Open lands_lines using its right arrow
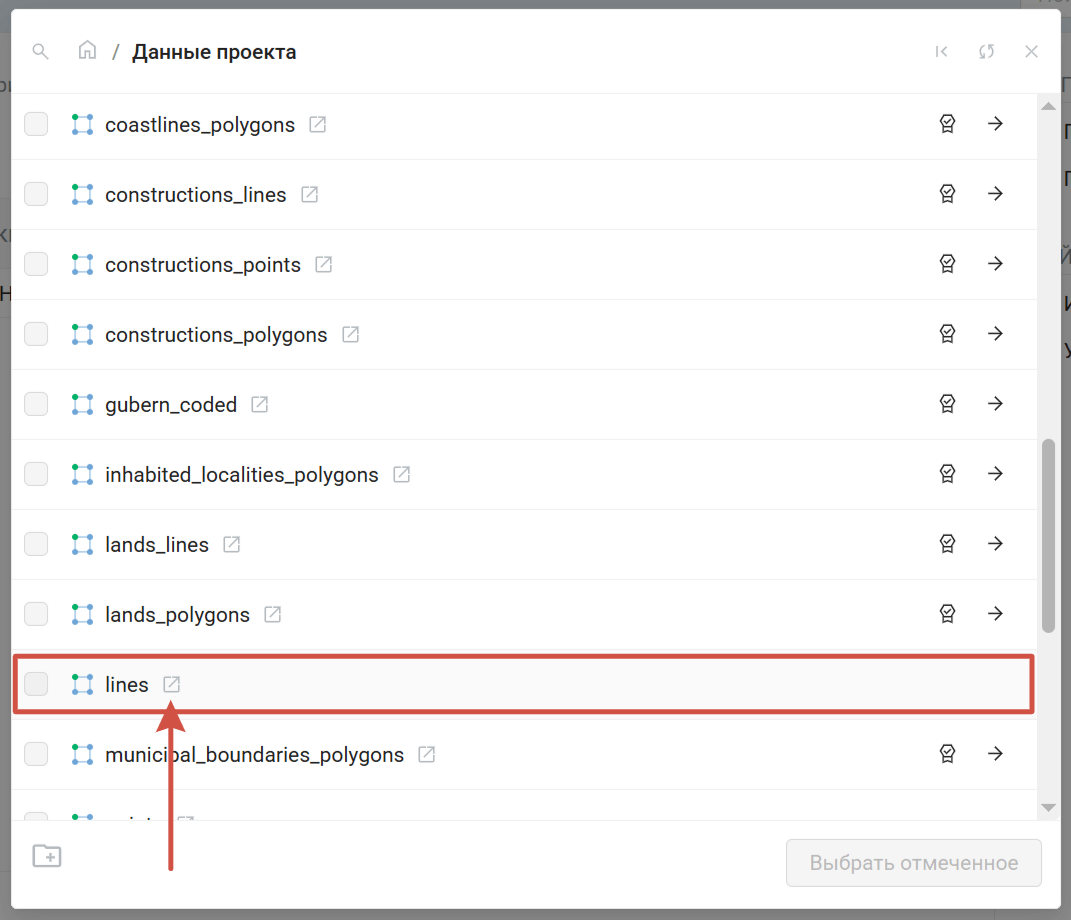The width and height of the screenshot is (1071, 920). click(995, 544)
